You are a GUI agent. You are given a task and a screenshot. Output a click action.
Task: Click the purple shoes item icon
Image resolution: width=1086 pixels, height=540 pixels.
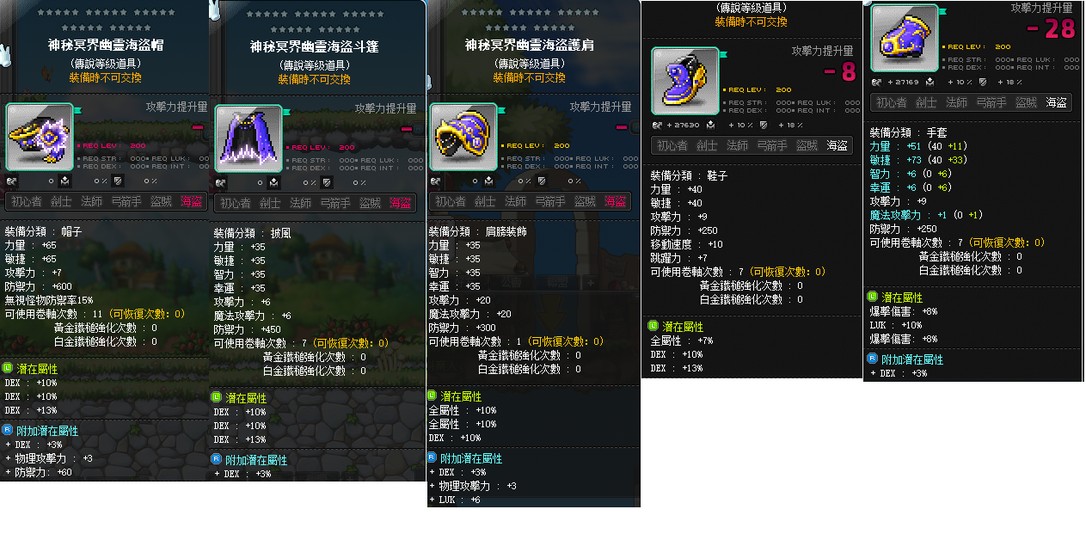pos(685,81)
